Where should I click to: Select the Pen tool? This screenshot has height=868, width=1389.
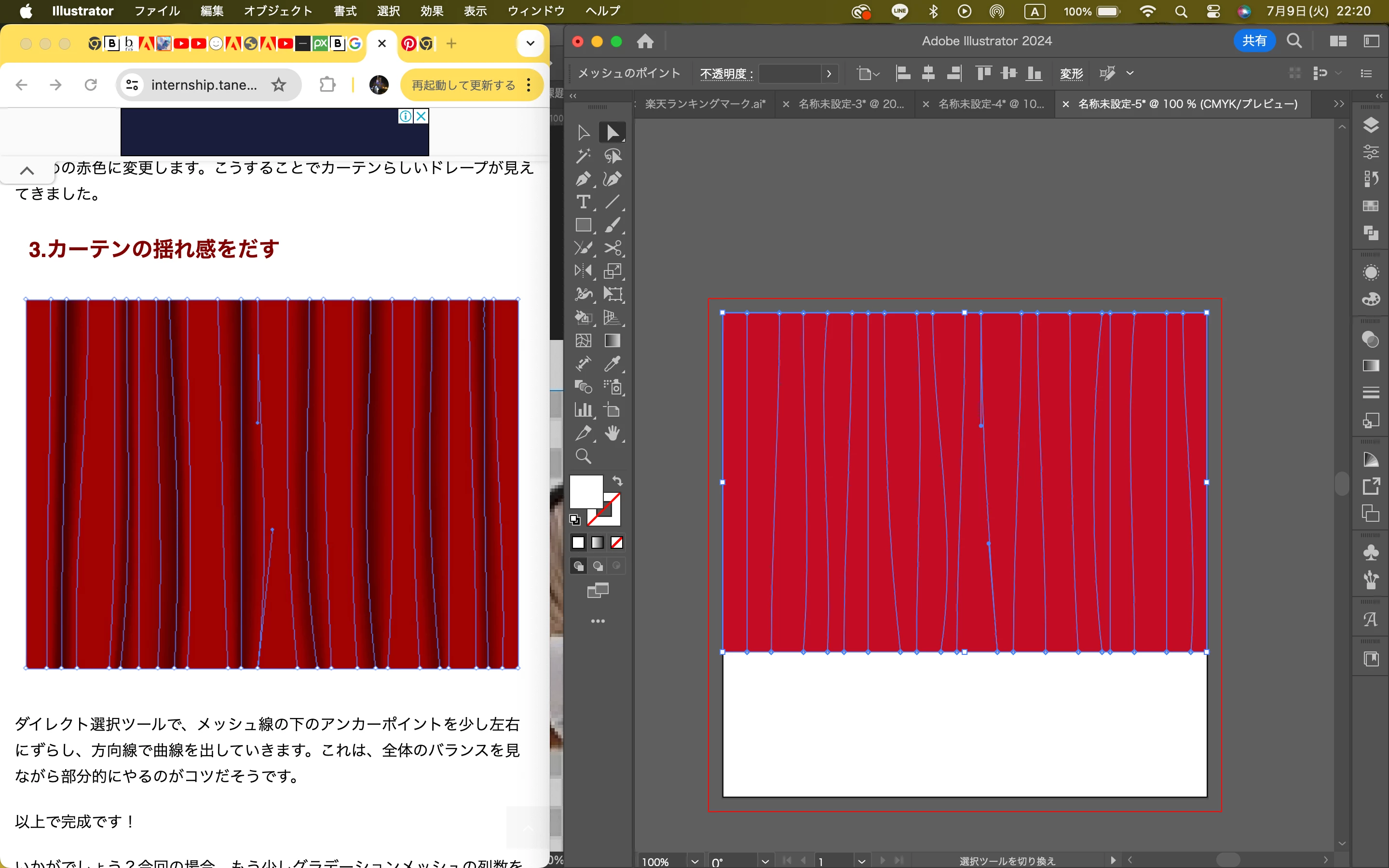click(583, 179)
